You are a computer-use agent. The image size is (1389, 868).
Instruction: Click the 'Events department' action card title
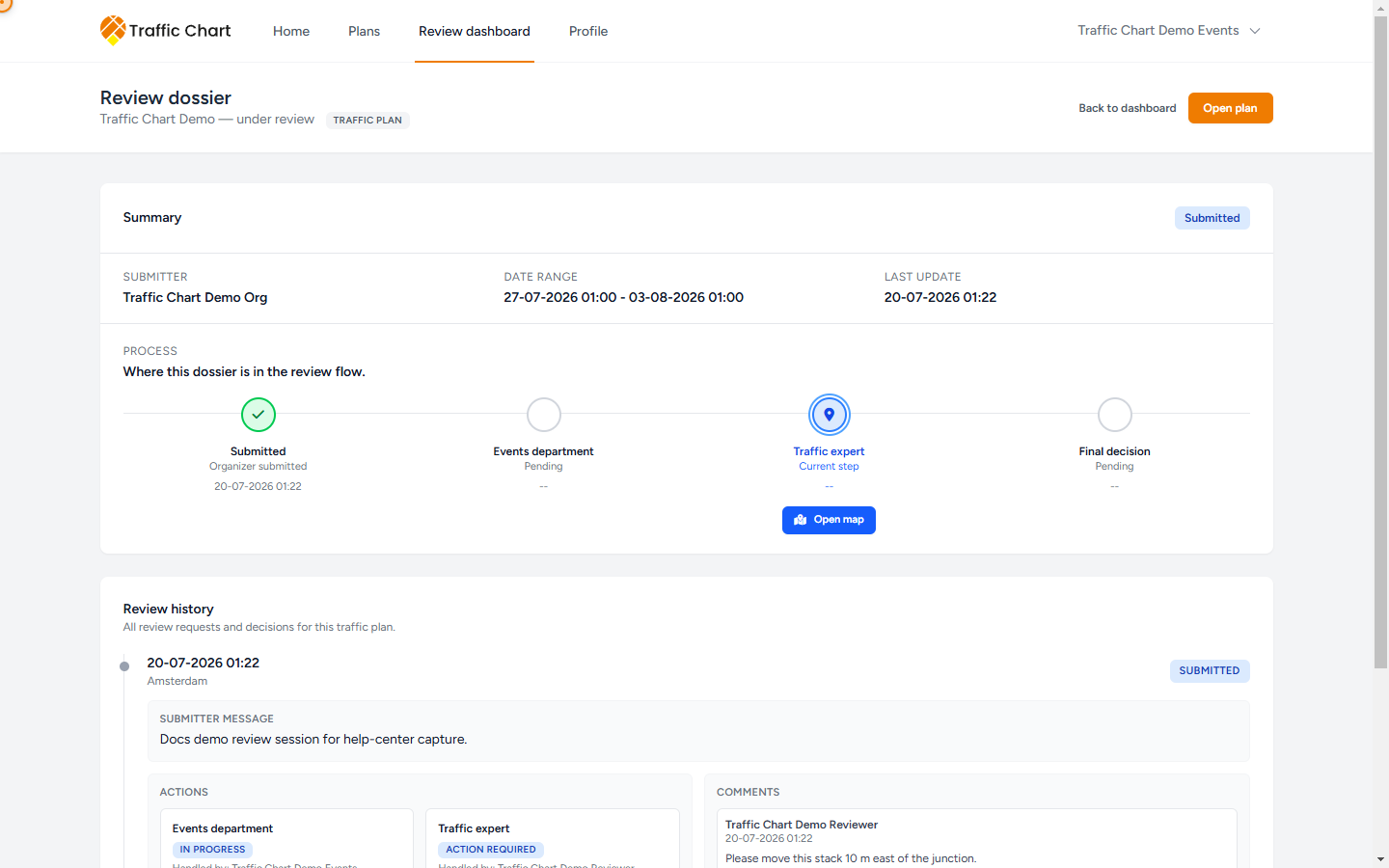coord(223,828)
